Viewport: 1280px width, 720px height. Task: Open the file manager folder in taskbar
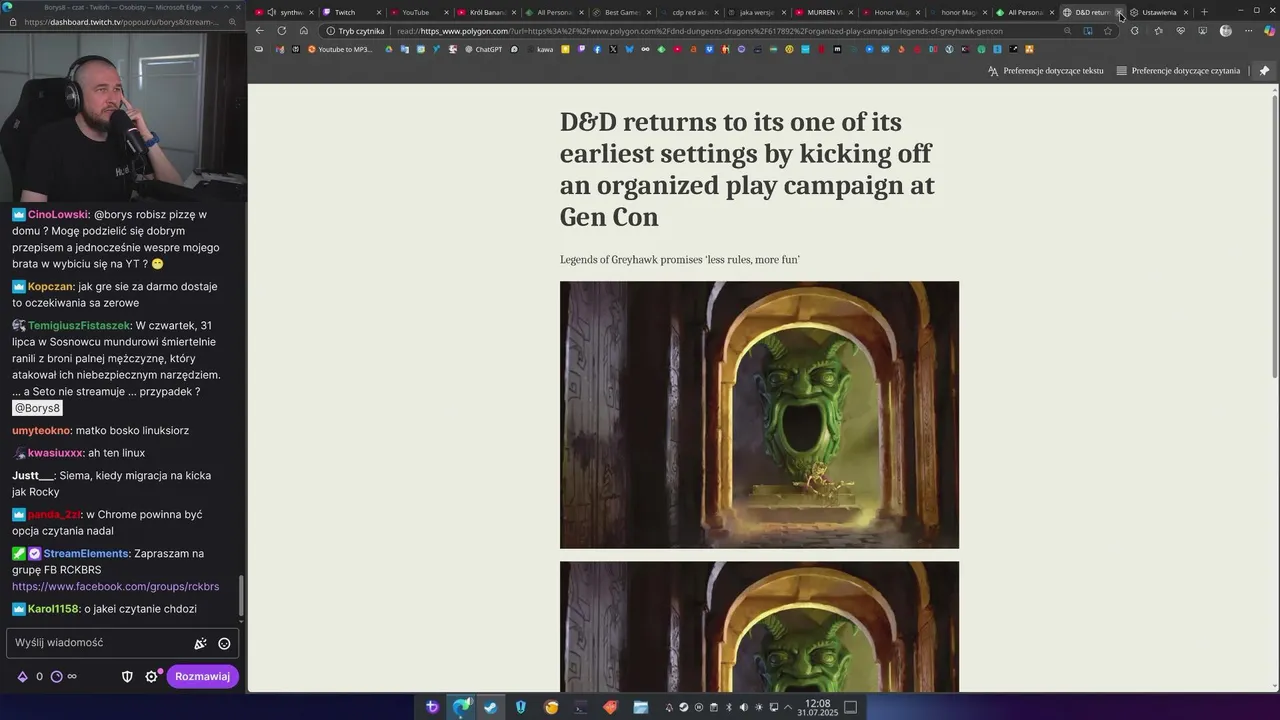pyautogui.click(x=640, y=707)
